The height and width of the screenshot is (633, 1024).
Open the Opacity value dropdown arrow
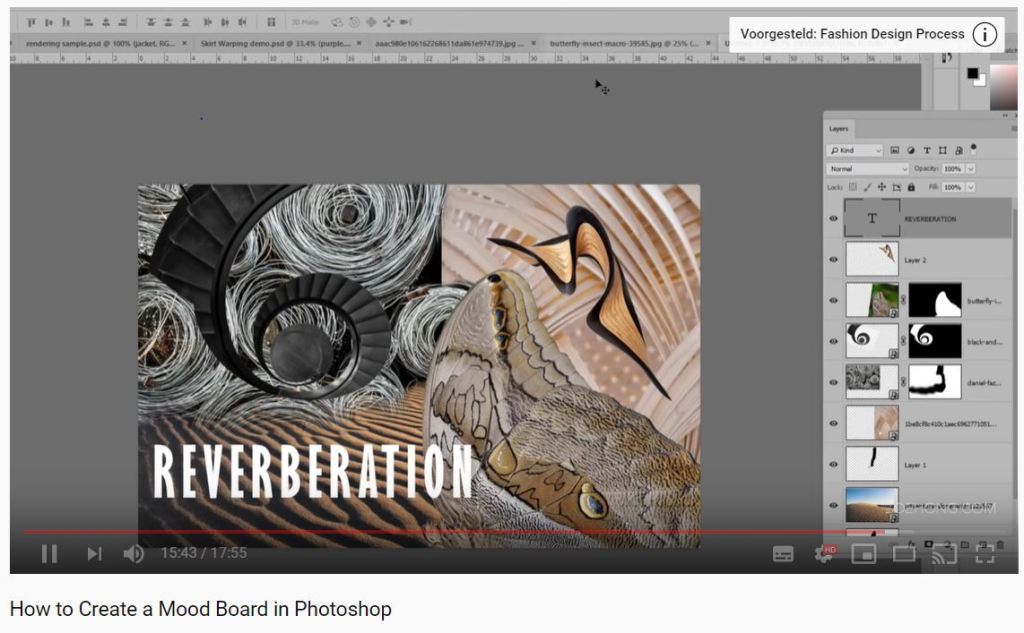970,169
